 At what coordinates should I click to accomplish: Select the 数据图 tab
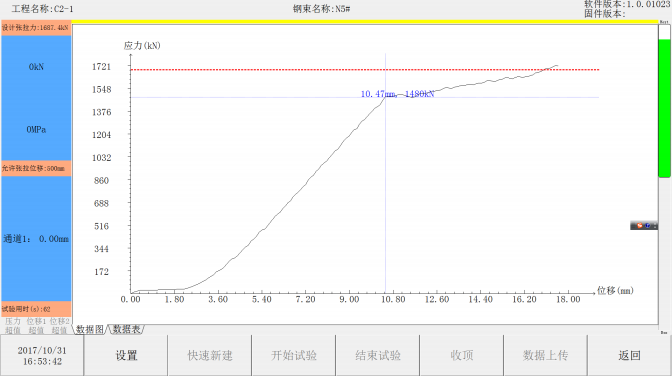[x=90, y=329]
